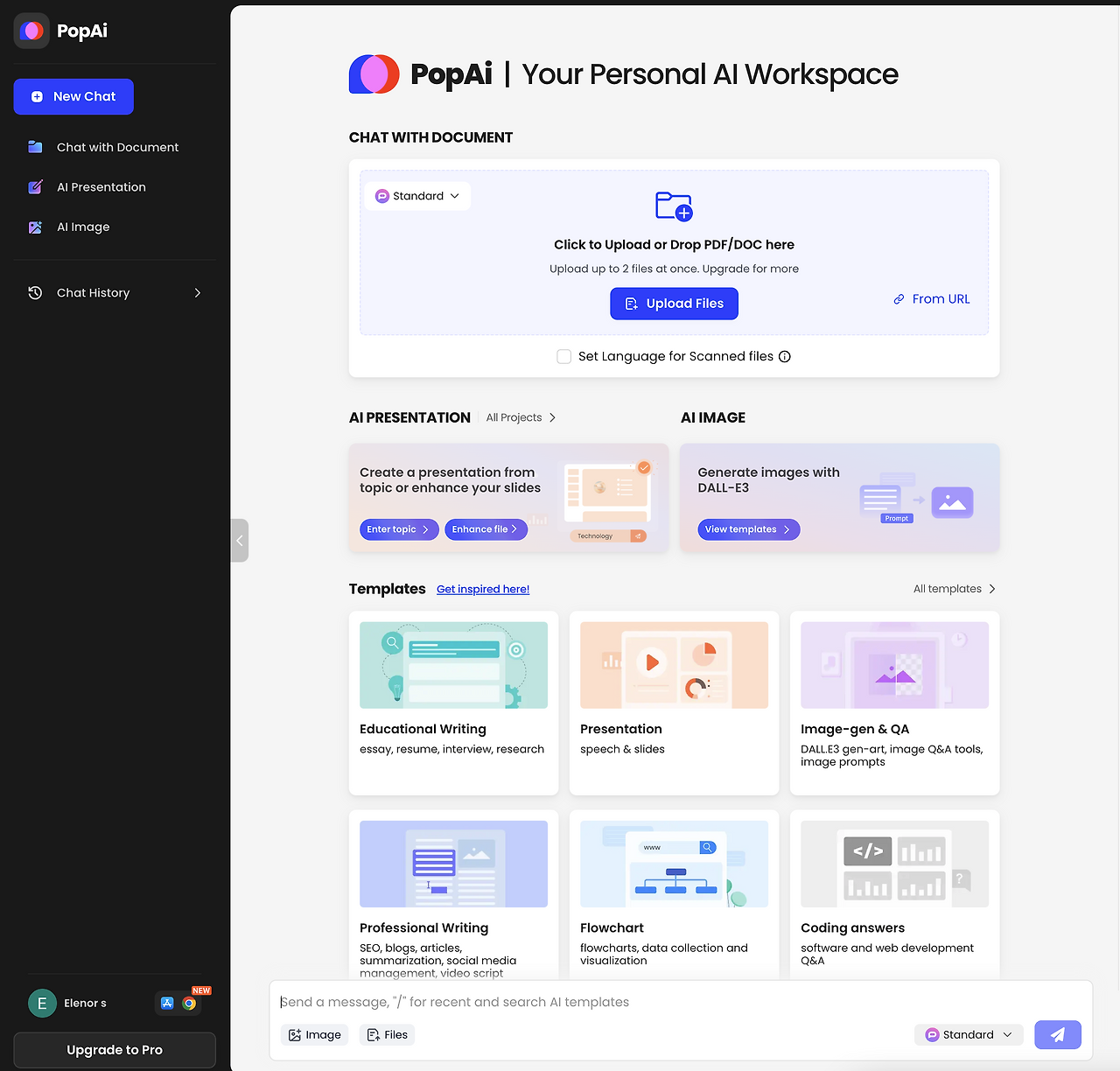Open the Presentation template thumbnail
1120x1071 pixels.
pos(674,665)
